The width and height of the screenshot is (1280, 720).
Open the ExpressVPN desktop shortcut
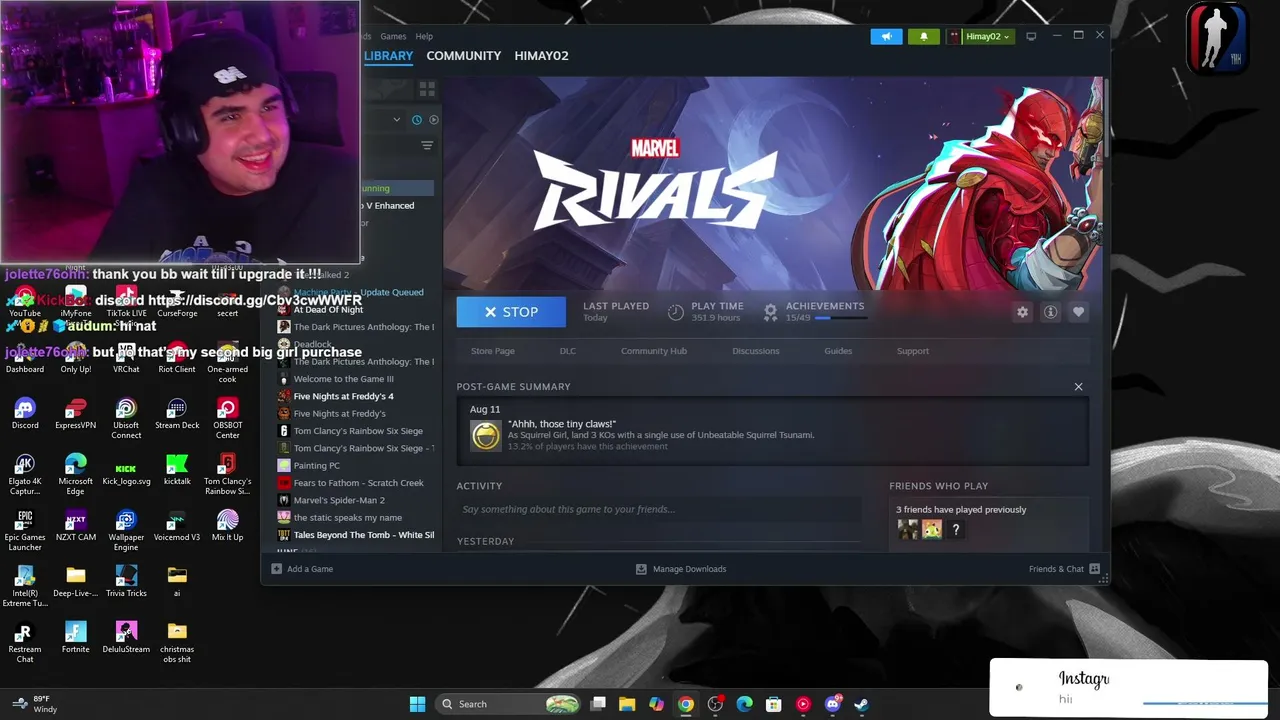point(75,414)
